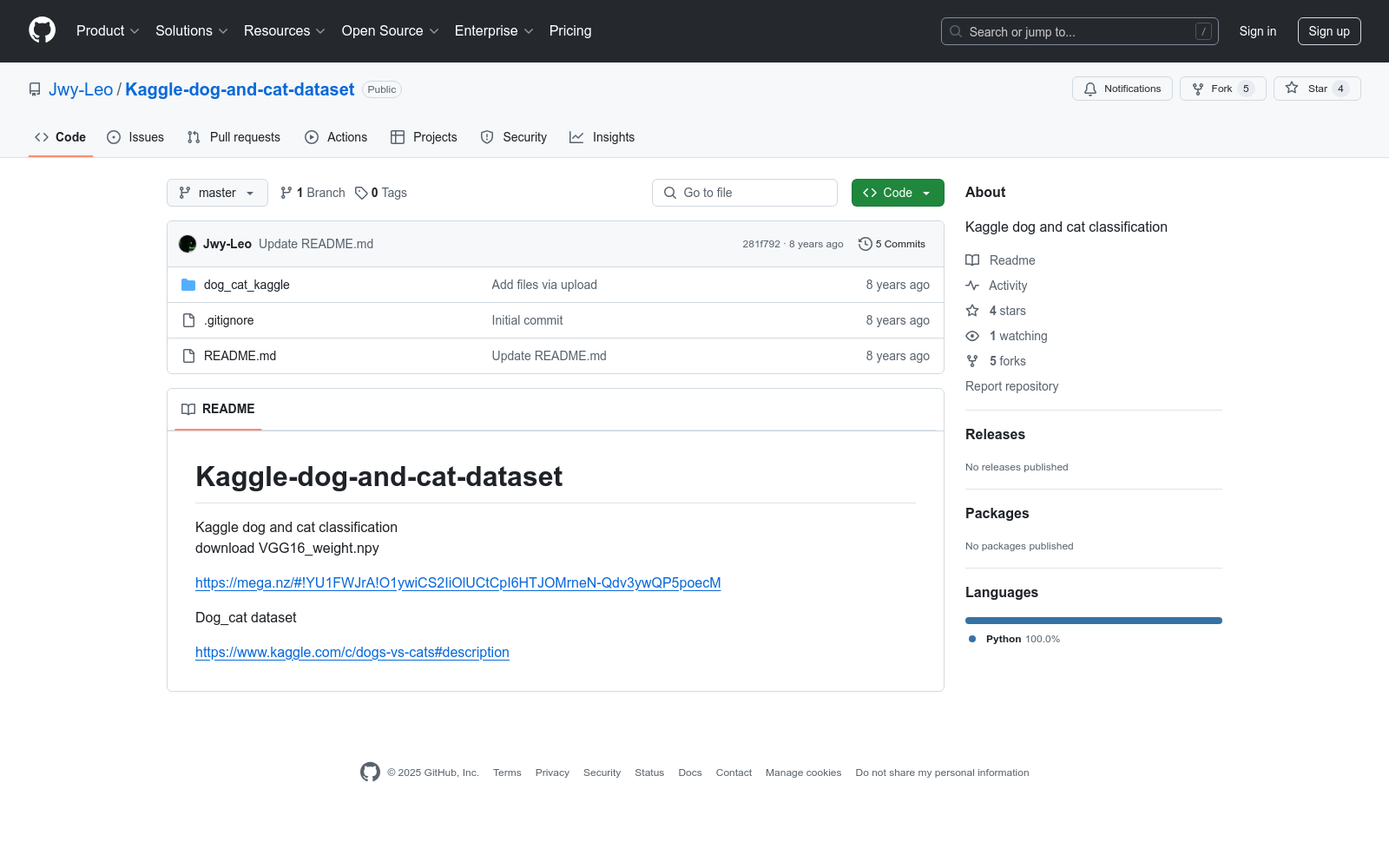
Task: Click the Sign up button
Action: (1329, 31)
